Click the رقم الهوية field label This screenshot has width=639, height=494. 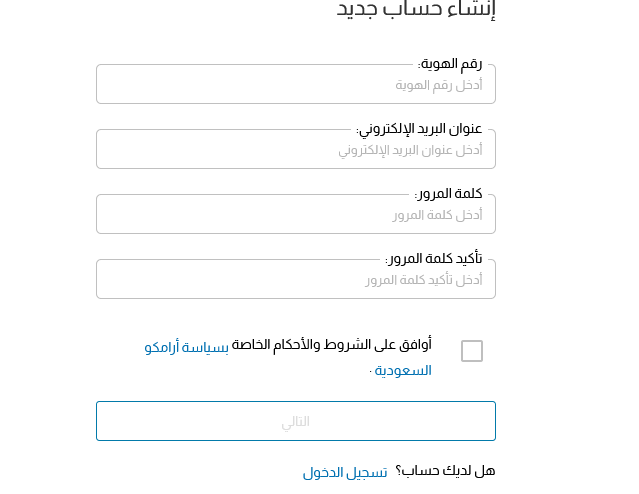(450, 64)
